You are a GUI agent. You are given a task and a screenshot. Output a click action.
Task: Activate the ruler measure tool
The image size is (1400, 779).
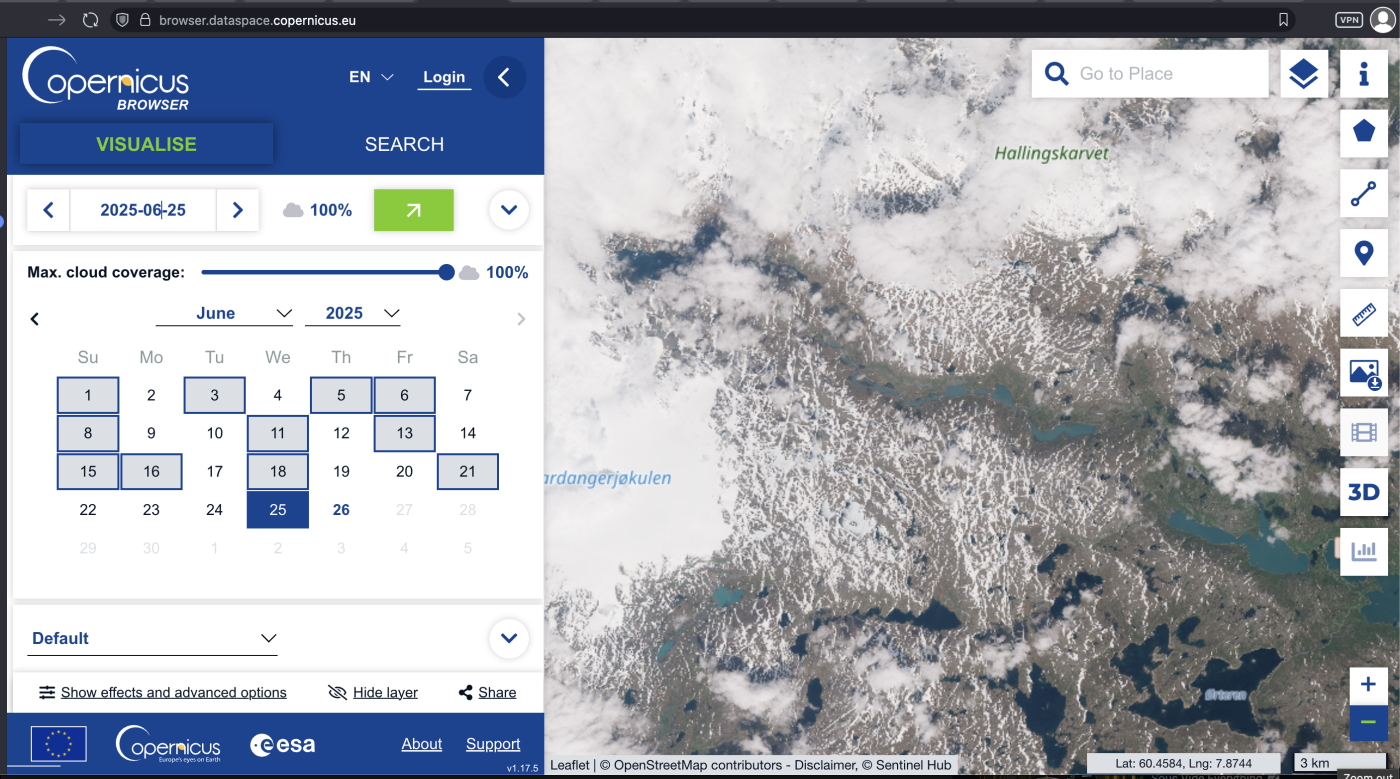click(x=1363, y=314)
